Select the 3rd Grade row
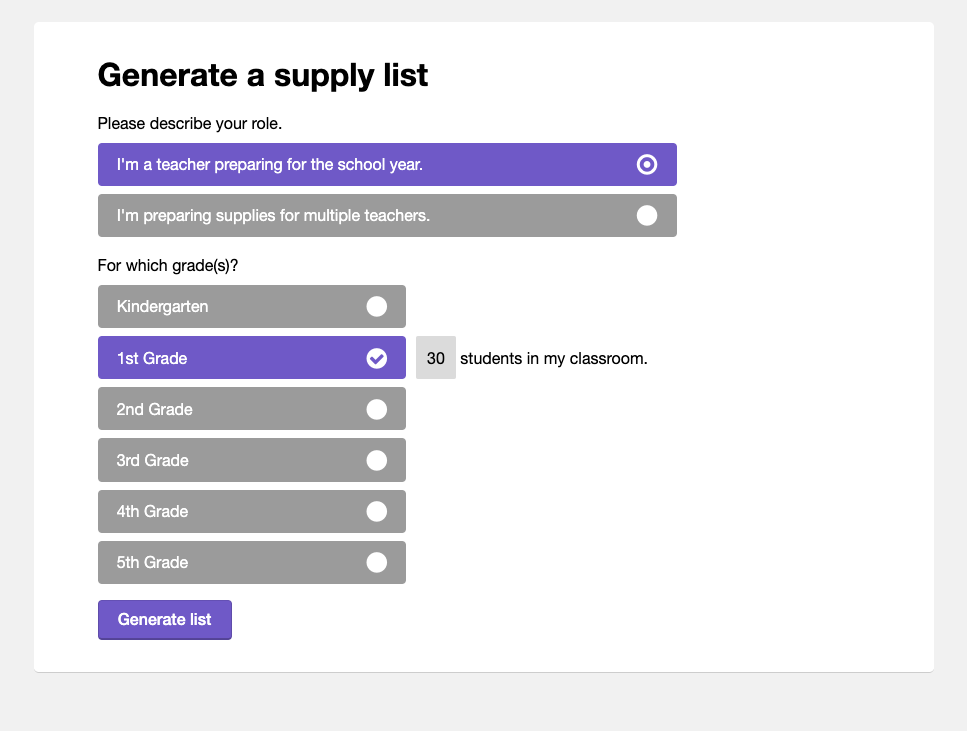 pyautogui.click(x=252, y=460)
